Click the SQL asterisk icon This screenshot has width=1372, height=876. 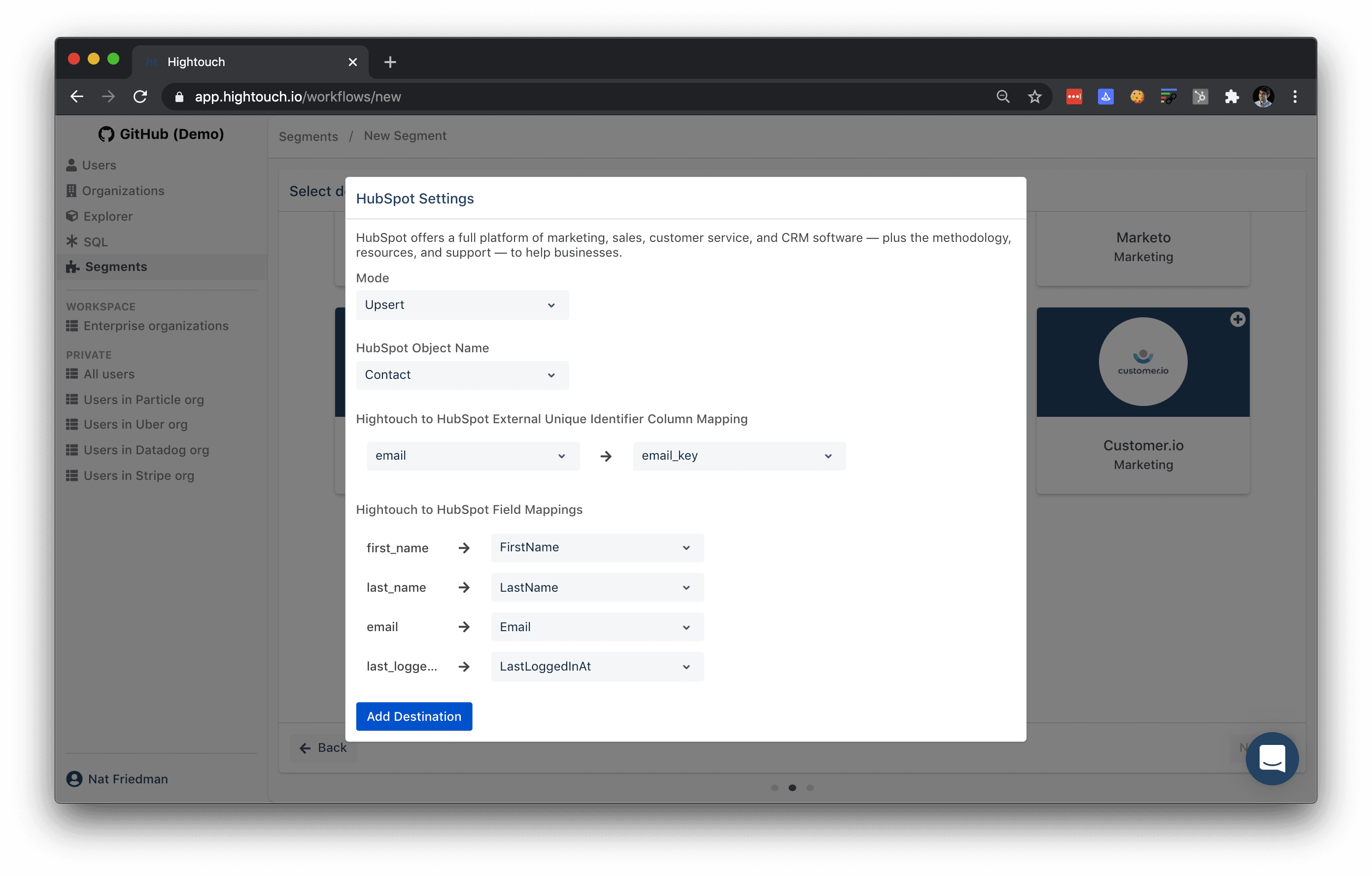72,241
